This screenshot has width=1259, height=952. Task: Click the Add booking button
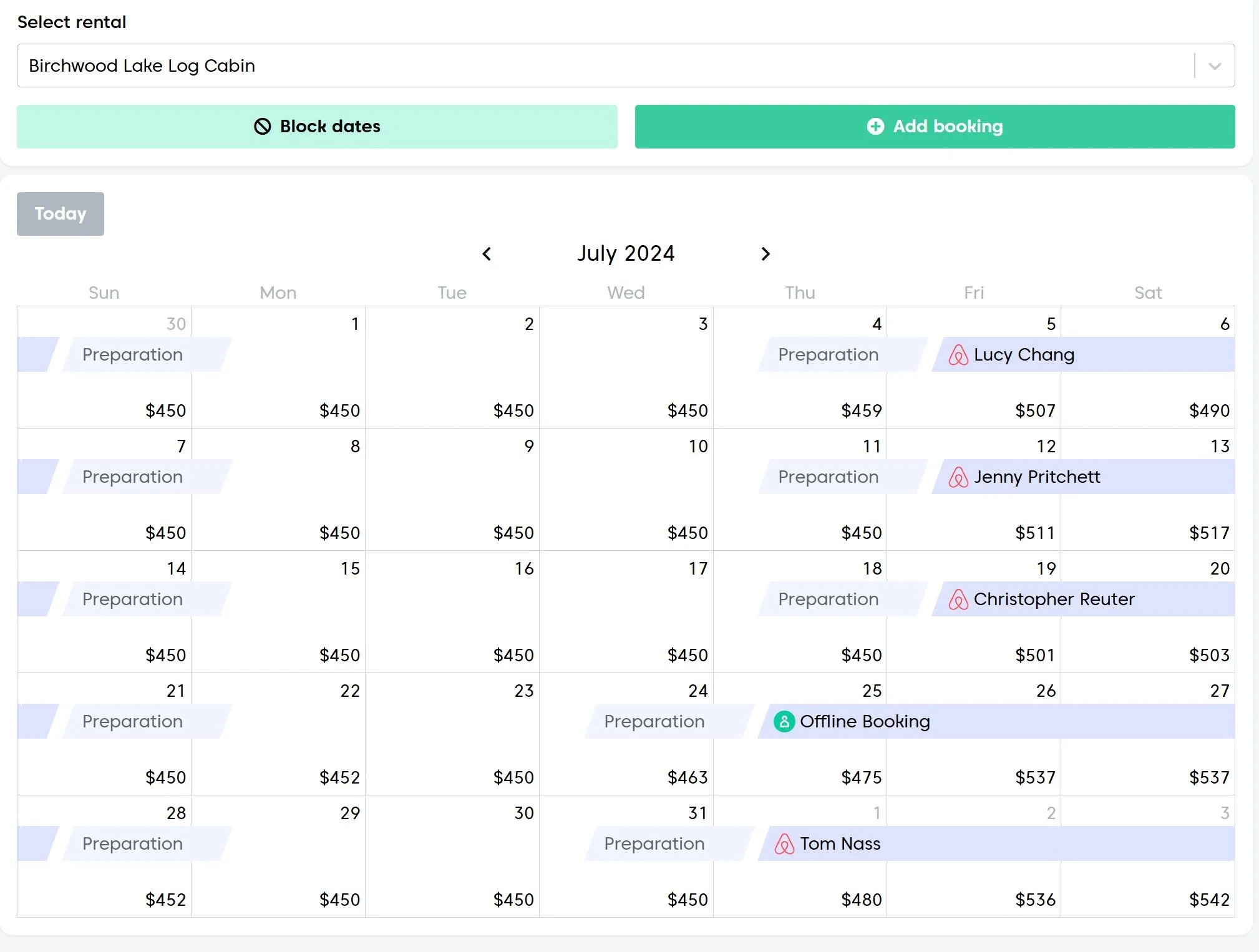pos(934,127)
